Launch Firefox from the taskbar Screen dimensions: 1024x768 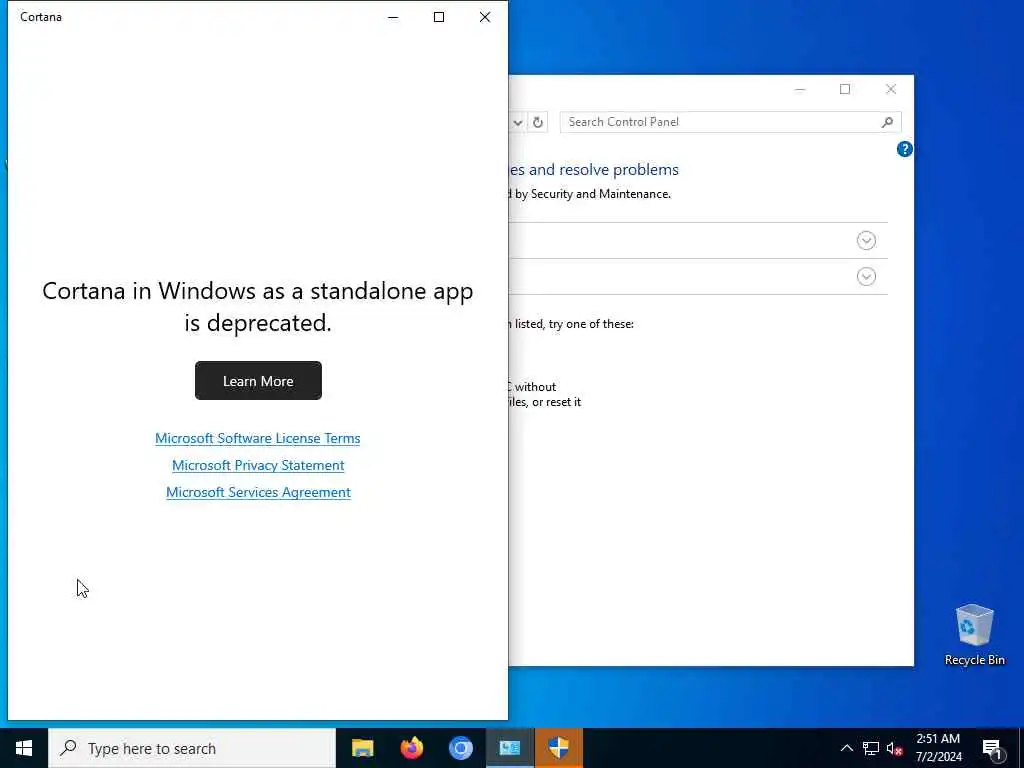411,748
